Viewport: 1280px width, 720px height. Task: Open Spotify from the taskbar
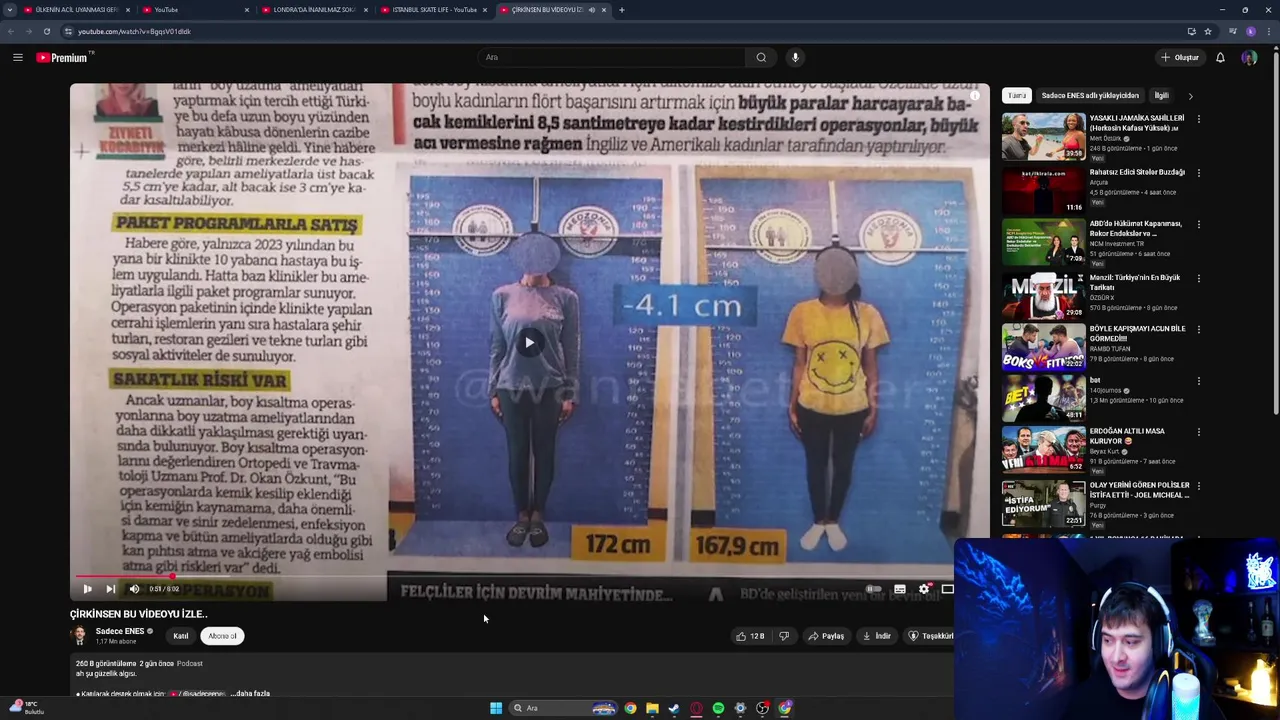tap(718, 708)
